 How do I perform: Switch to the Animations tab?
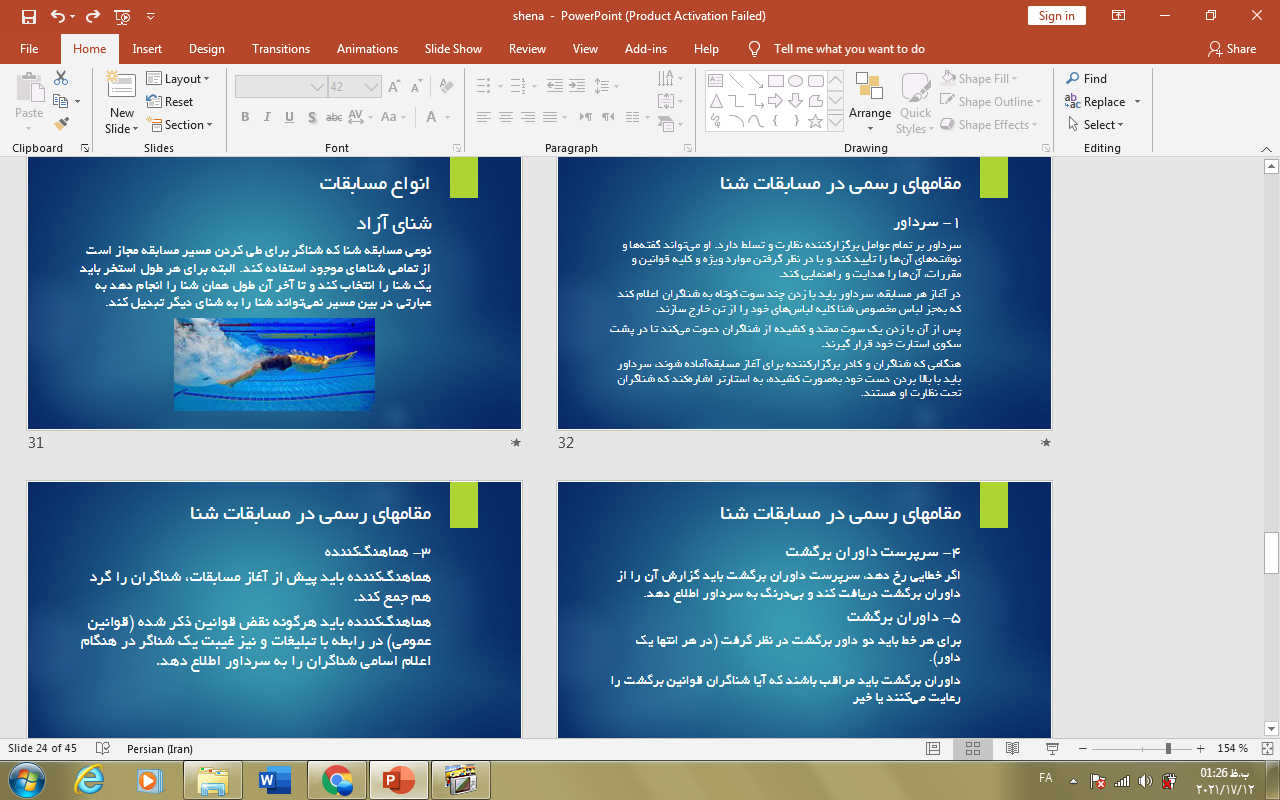pos(367,48)
